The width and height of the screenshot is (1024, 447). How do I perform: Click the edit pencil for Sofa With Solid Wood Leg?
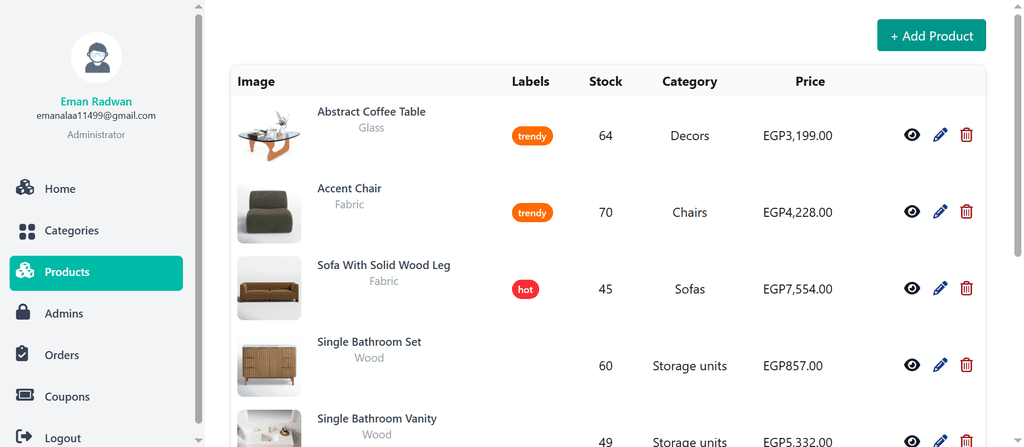pos(940,288)
